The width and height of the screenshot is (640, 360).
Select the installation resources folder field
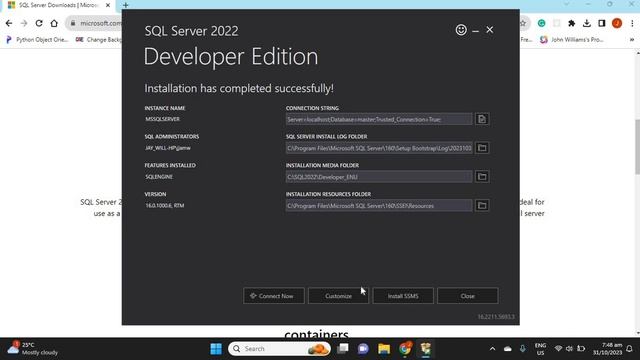[379, 205]
